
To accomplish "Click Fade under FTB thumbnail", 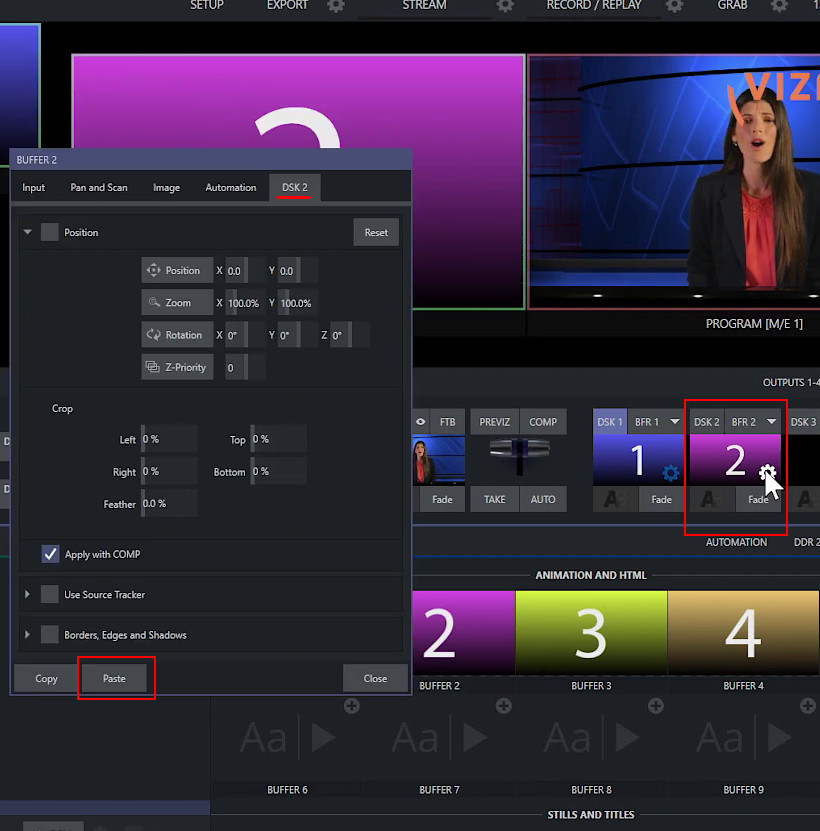I will pyautogui.click(x=442, y=499).
